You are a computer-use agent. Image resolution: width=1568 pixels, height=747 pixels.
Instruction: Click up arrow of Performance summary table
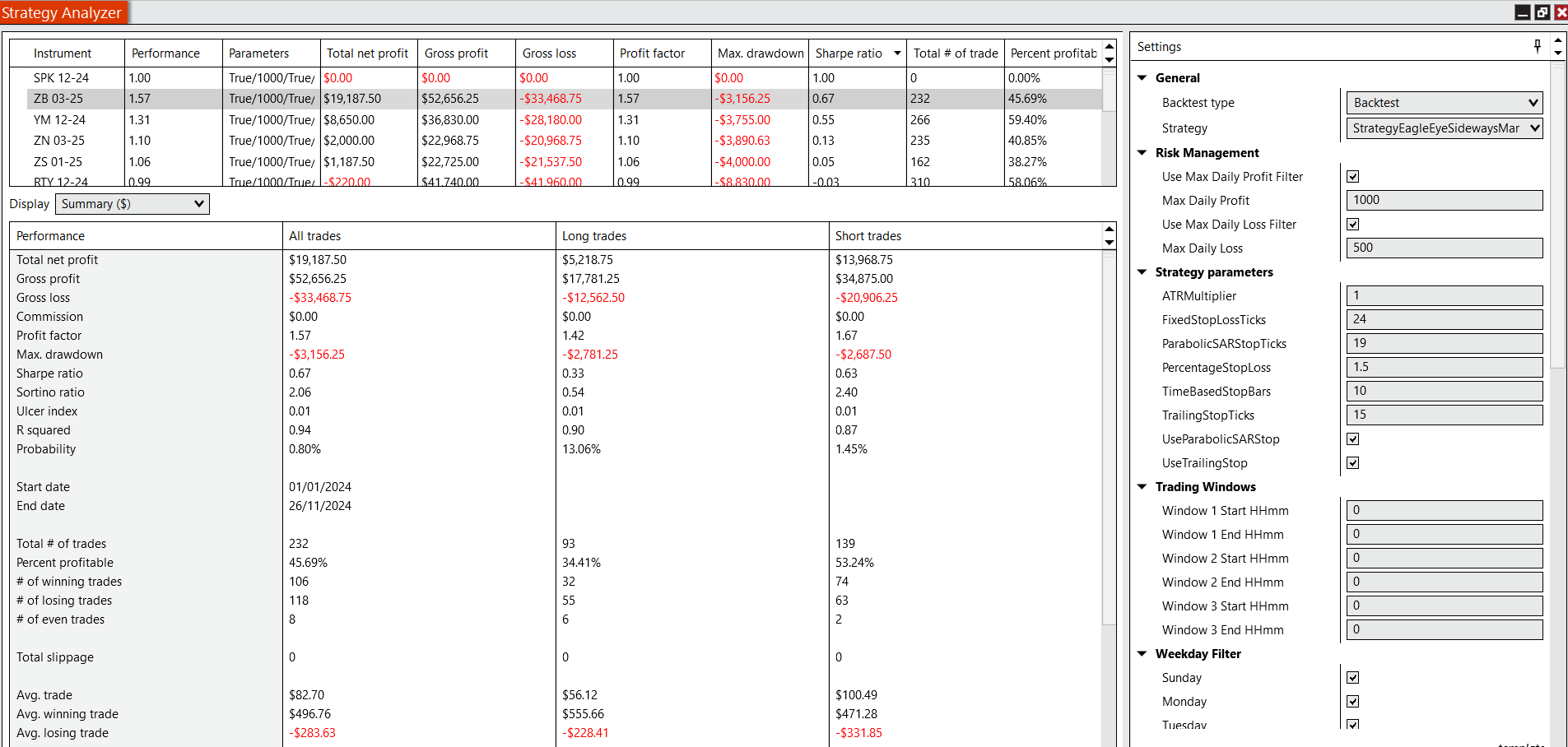[x=1109, y=230]
